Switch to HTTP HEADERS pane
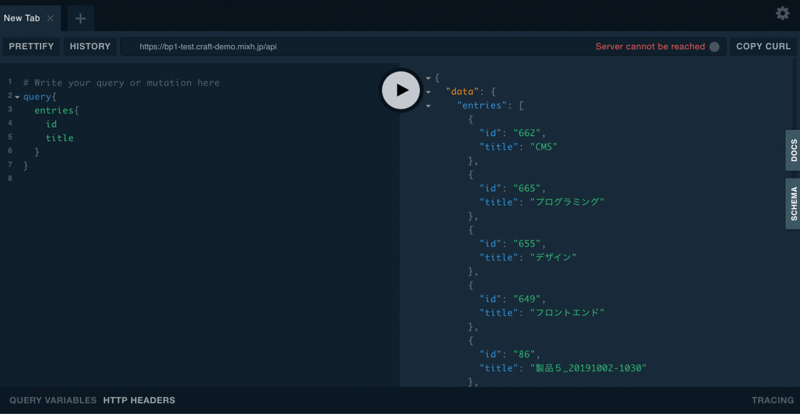The image size is (800, 414). click(x=139, y=400)
